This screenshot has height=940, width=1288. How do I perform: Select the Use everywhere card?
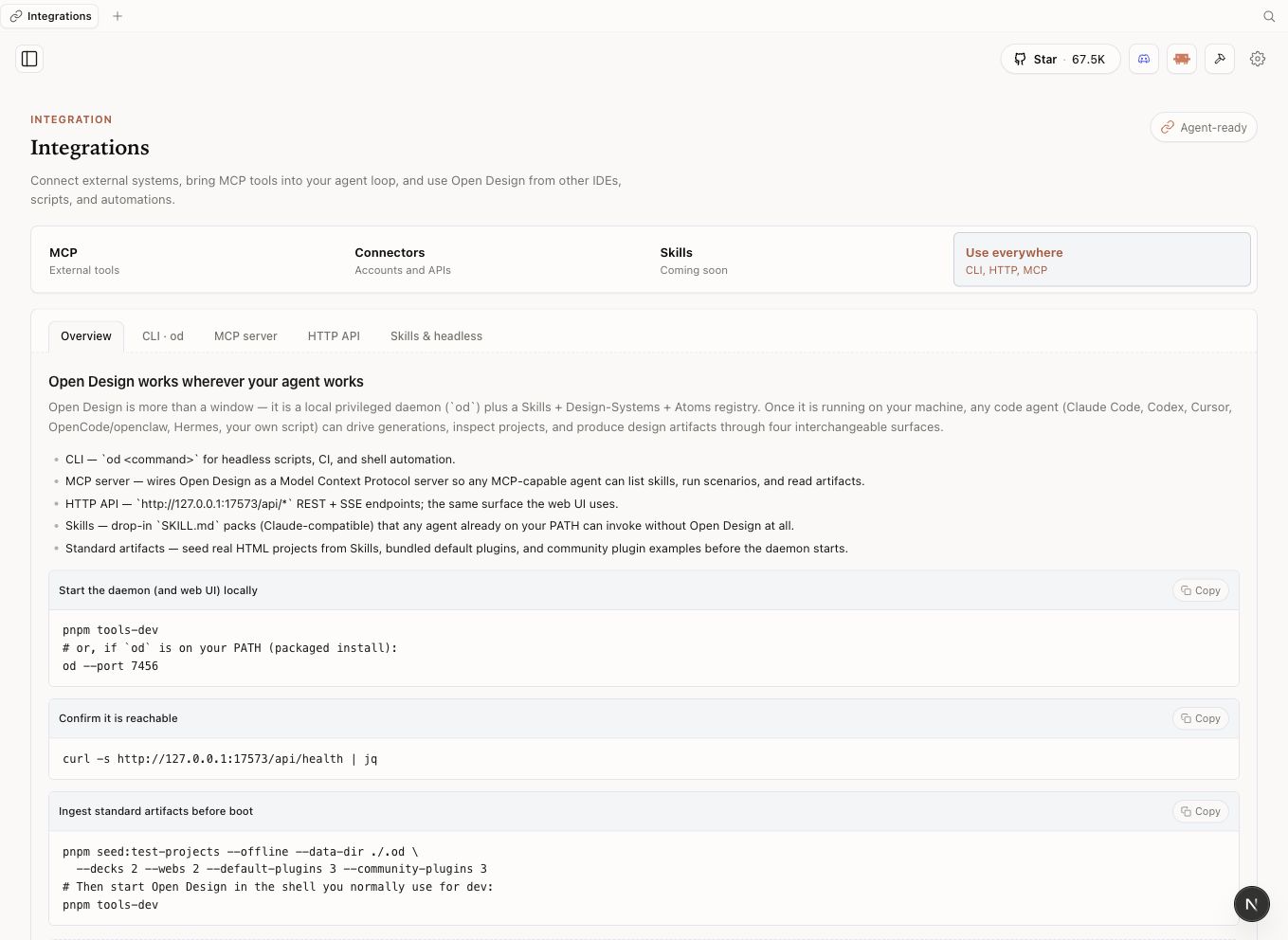(x=1102, y=260)
